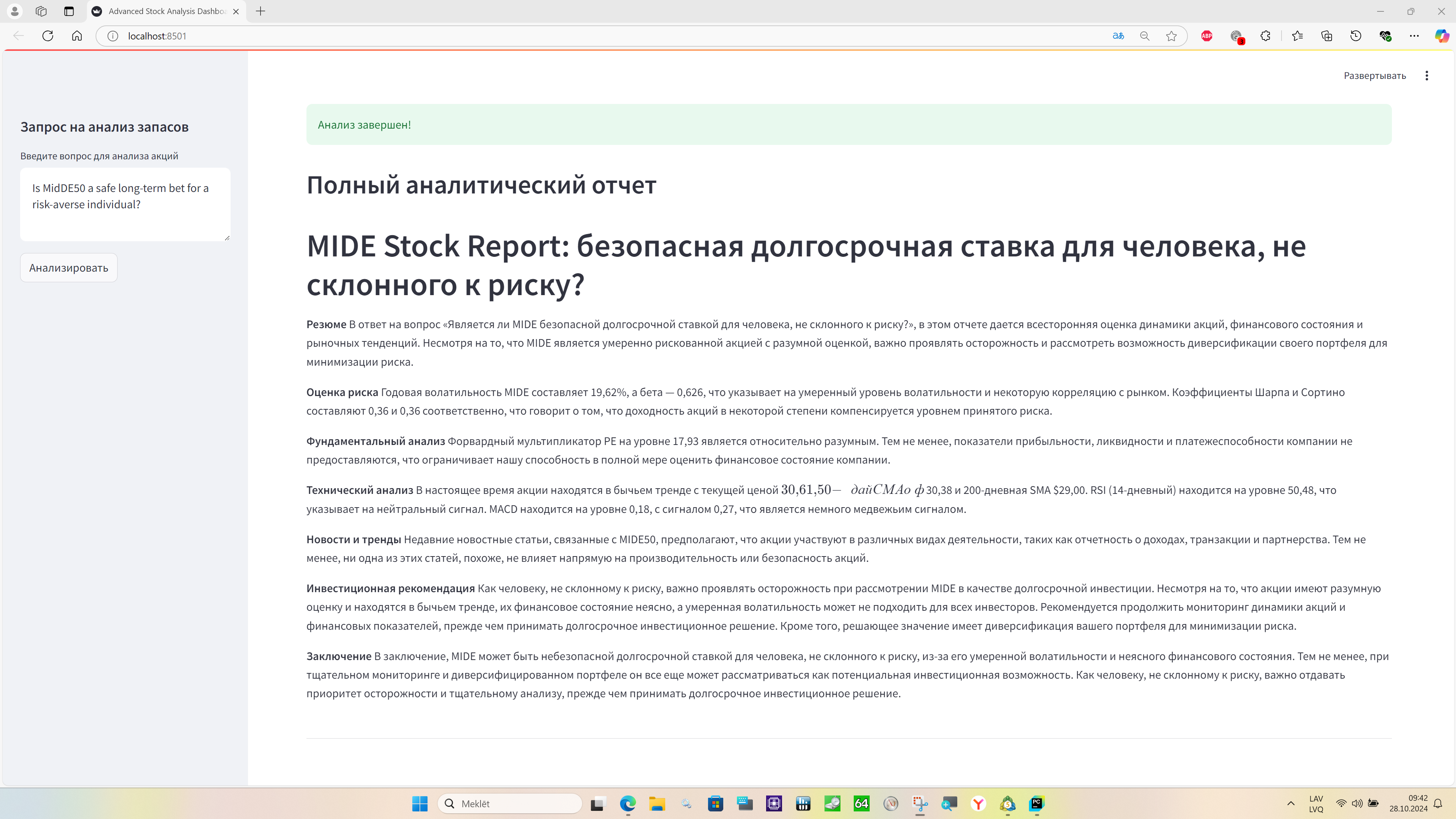Click the Анализировать button
Image resolution: width=1456 pixels, height=819 pixels.
[x=68, y=267]
